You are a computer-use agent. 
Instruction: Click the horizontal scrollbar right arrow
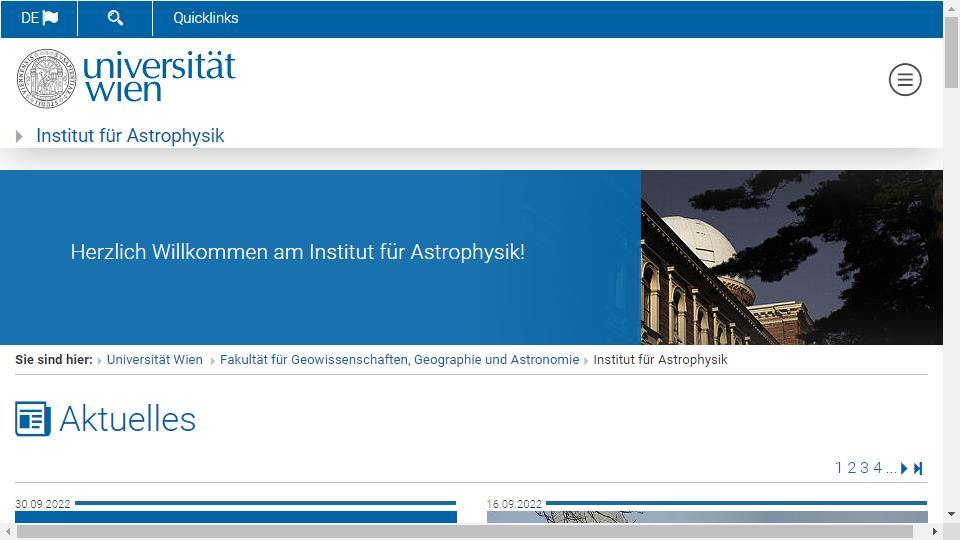[935, 531]
